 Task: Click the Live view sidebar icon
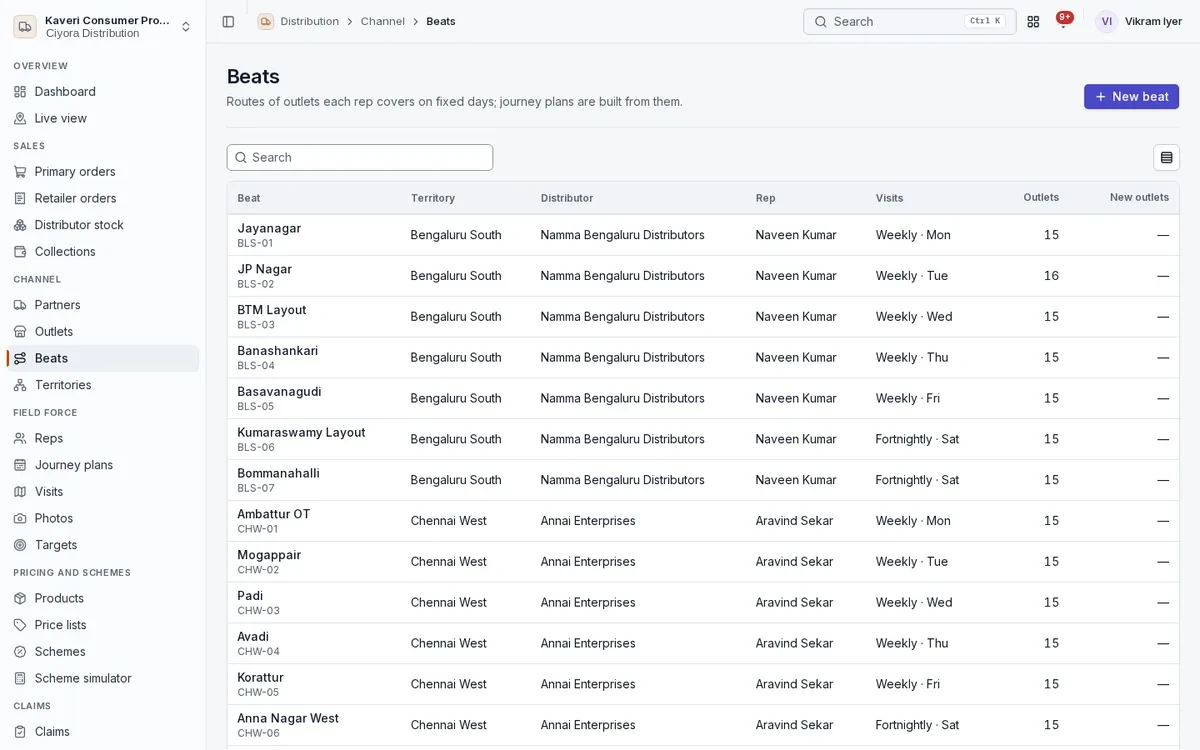coord(20,118)
